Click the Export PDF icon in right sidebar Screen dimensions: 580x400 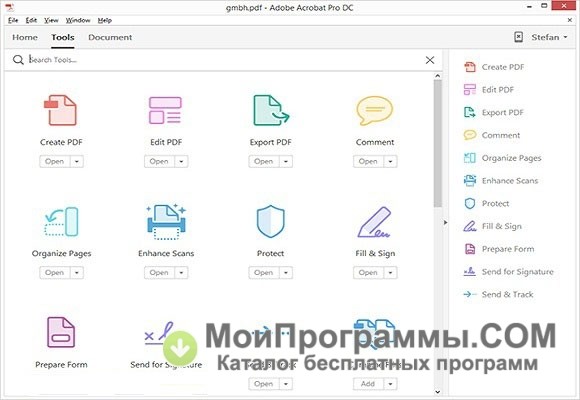tap(470, 112)
